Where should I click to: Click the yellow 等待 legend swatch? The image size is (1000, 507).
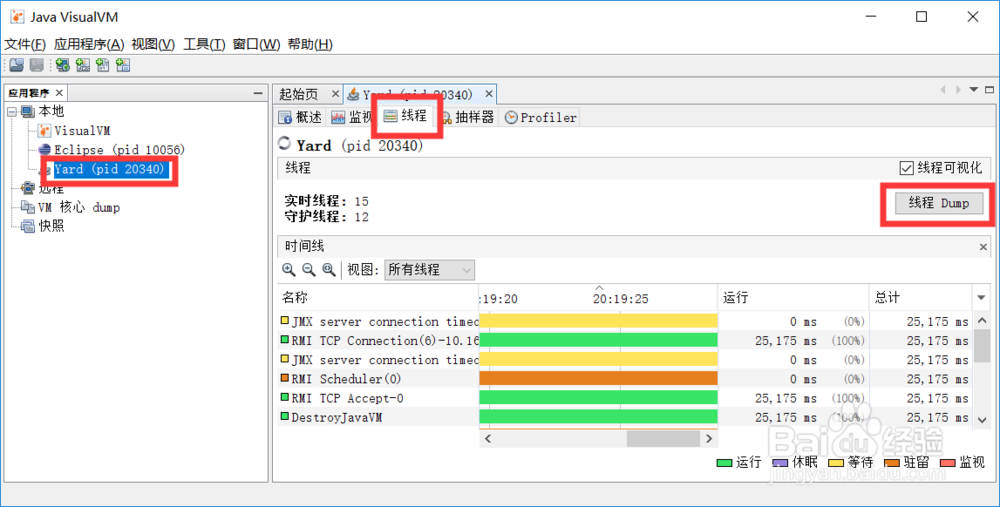pyautogui.click(x=836, y=464)
